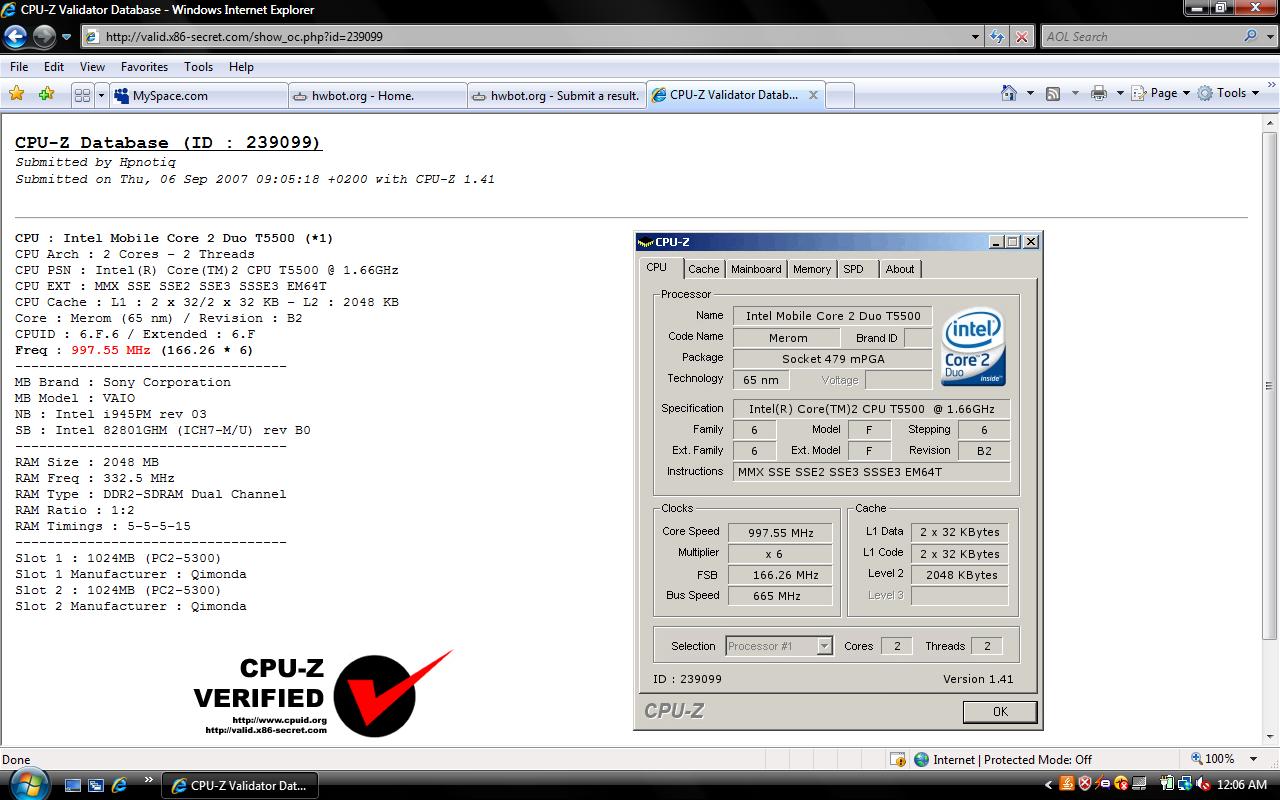
Task: Select the Mainboard tab in CPU-Z
Action: pos(756,269)
